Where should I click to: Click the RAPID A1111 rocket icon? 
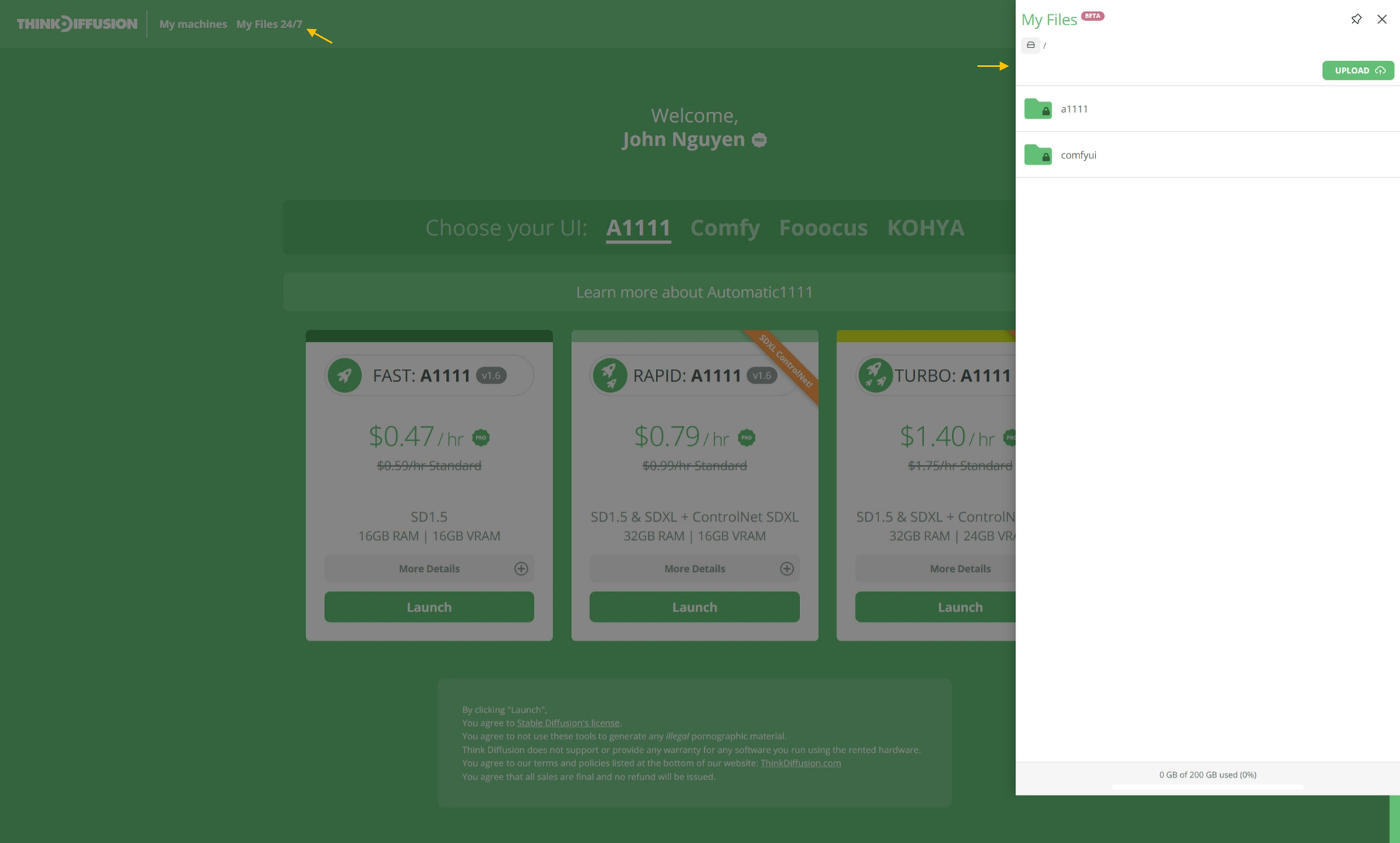point(610,376)
